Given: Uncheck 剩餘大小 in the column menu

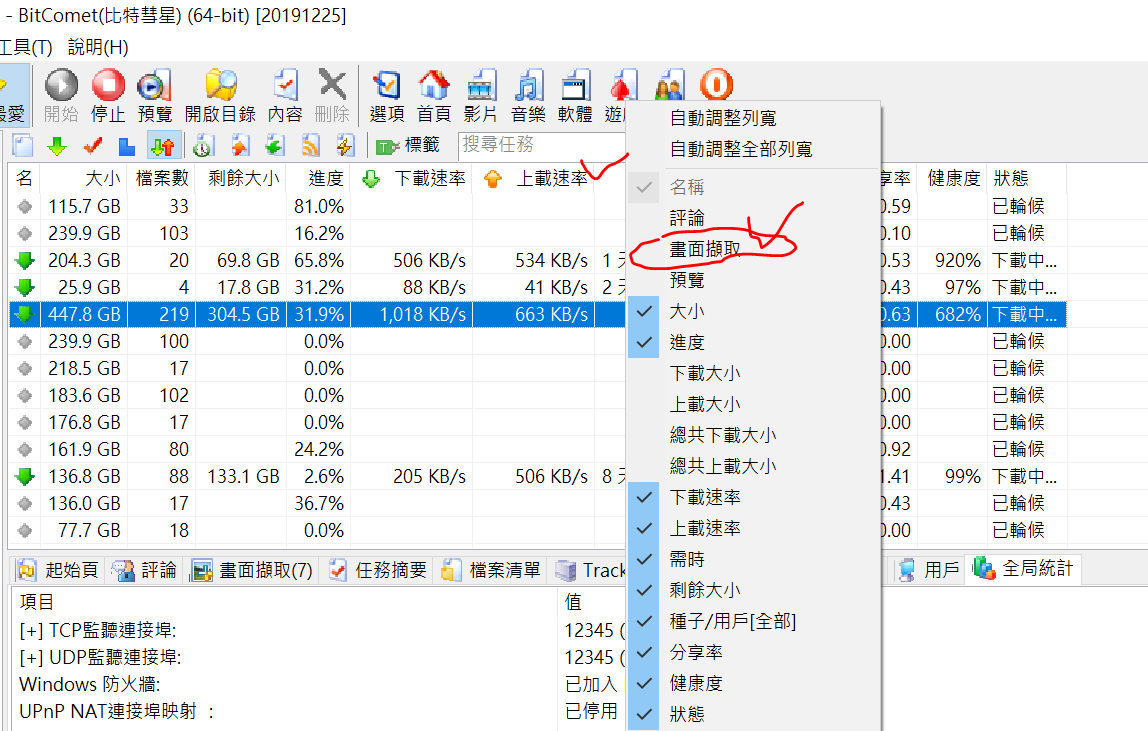Looking at the screenshot, I should click(x=754, y=590).
